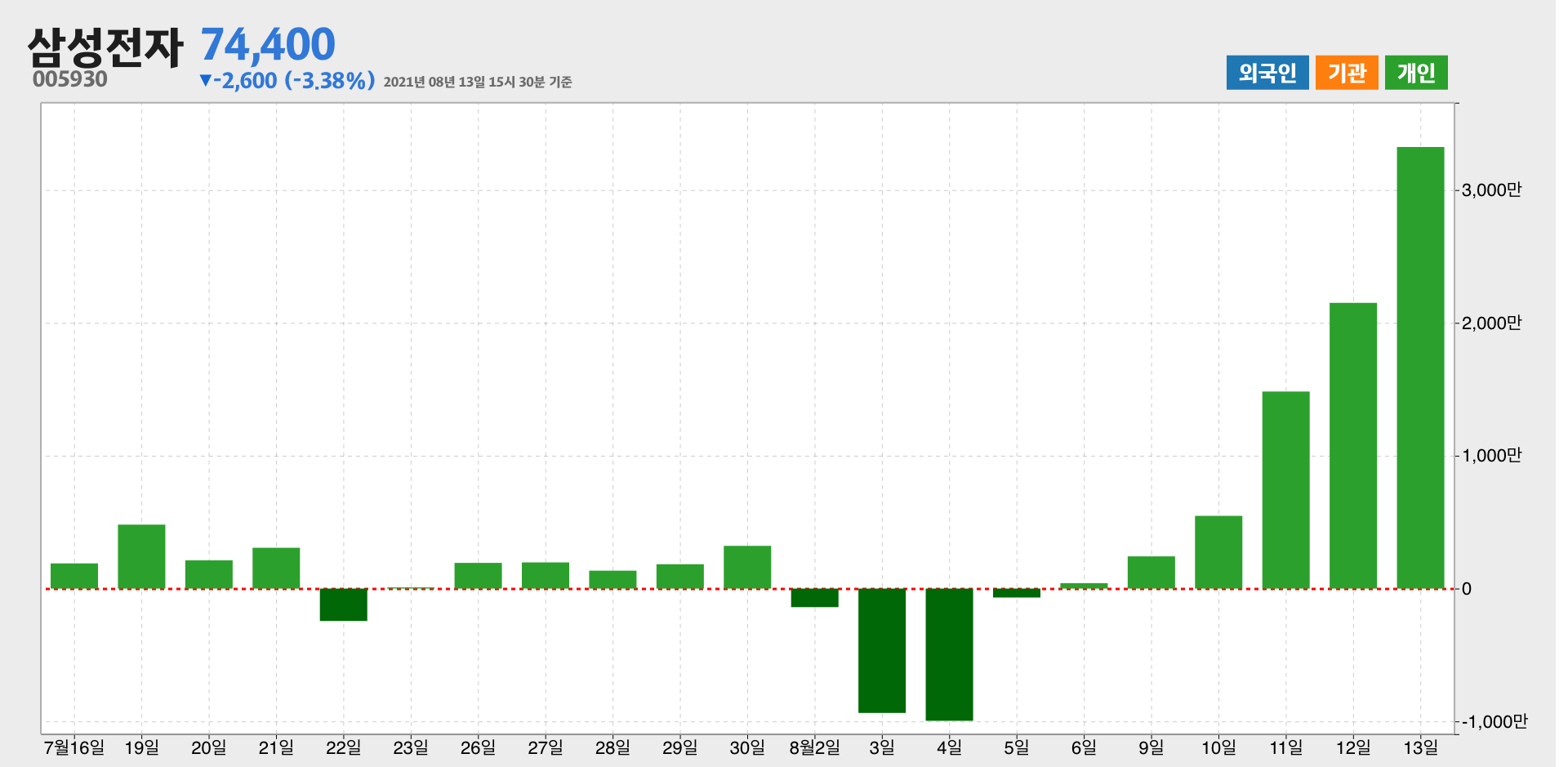Click the bar for 11일
This screenshot has width=1568, height=767.
[1286, 490]
